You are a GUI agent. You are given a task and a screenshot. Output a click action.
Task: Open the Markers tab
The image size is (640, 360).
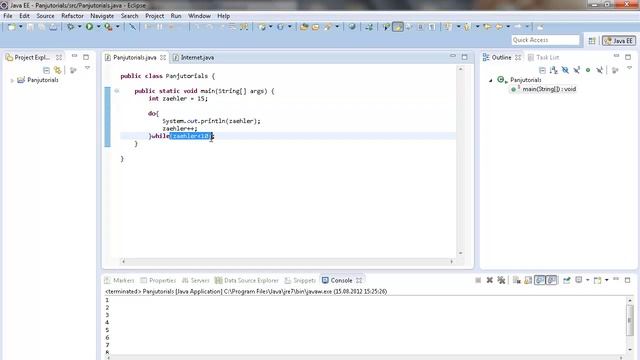(x=119, y=280)
